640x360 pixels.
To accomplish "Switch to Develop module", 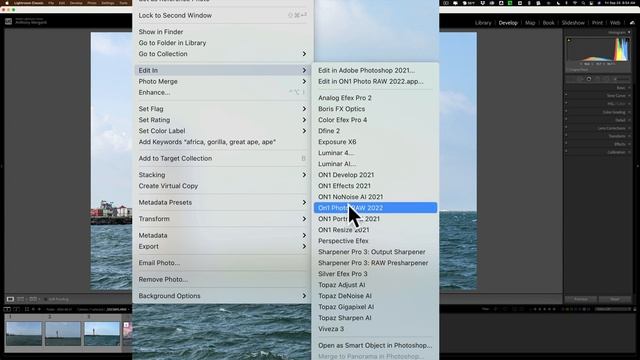I will 508,23.
